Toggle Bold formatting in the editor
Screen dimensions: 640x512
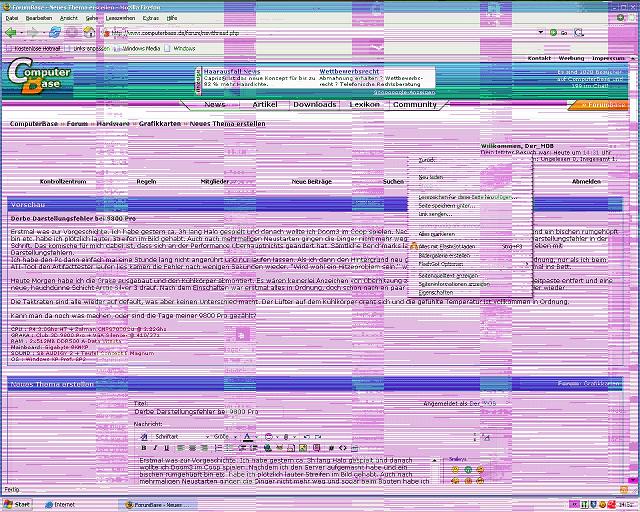coord(144,448)
